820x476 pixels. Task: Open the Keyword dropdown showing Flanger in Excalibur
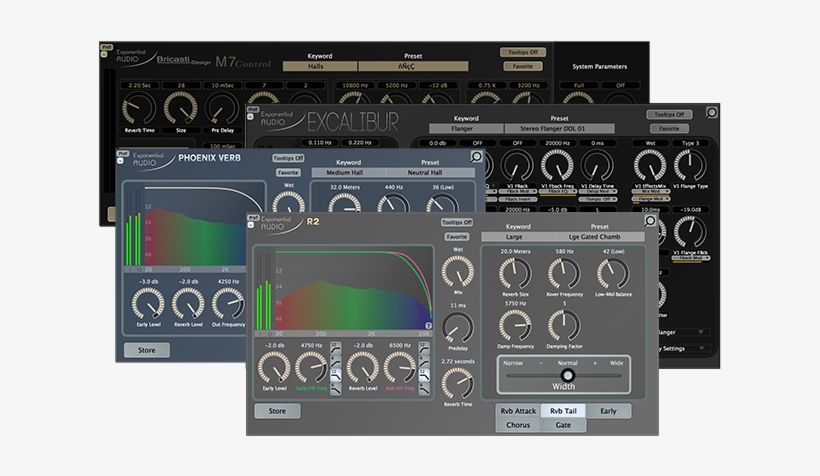coord(466,128)
